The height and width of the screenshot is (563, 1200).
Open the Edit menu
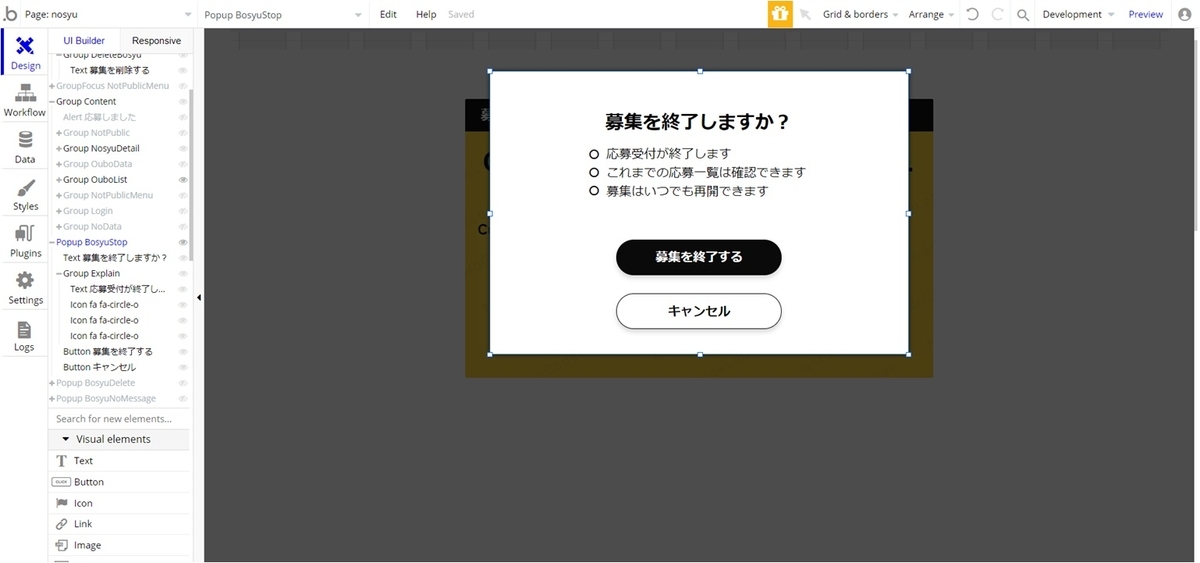click(x=388, y=14)
